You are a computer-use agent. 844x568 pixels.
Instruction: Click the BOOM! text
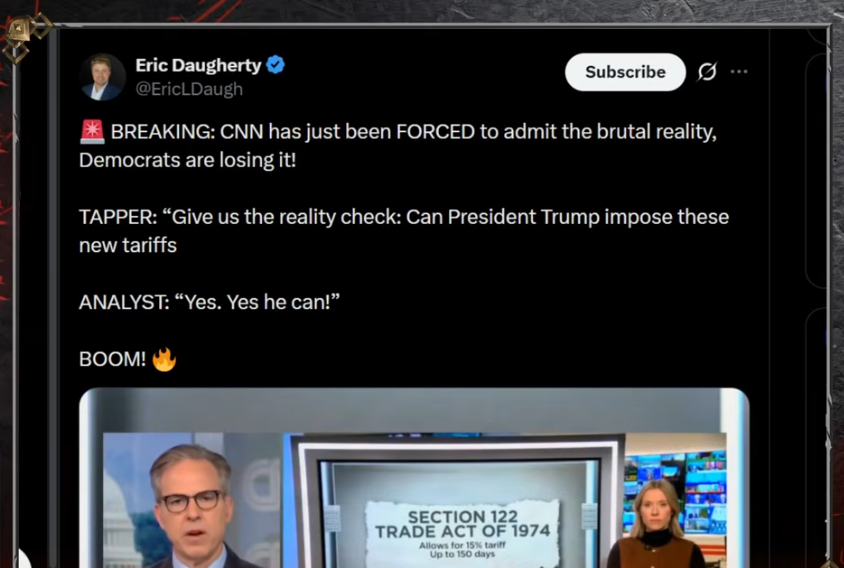(112, 359)
